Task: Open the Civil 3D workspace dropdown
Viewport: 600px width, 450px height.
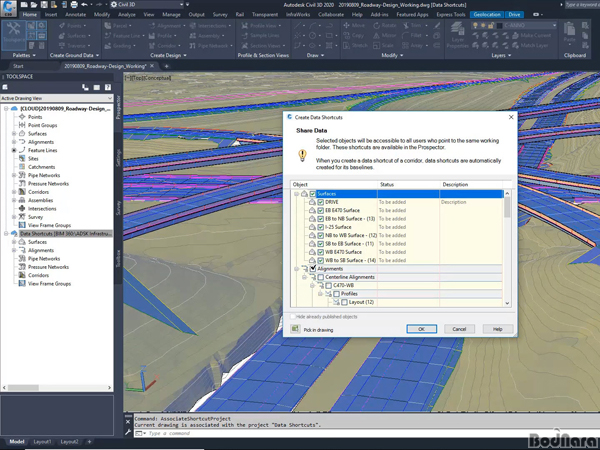Action: point(147,5)
